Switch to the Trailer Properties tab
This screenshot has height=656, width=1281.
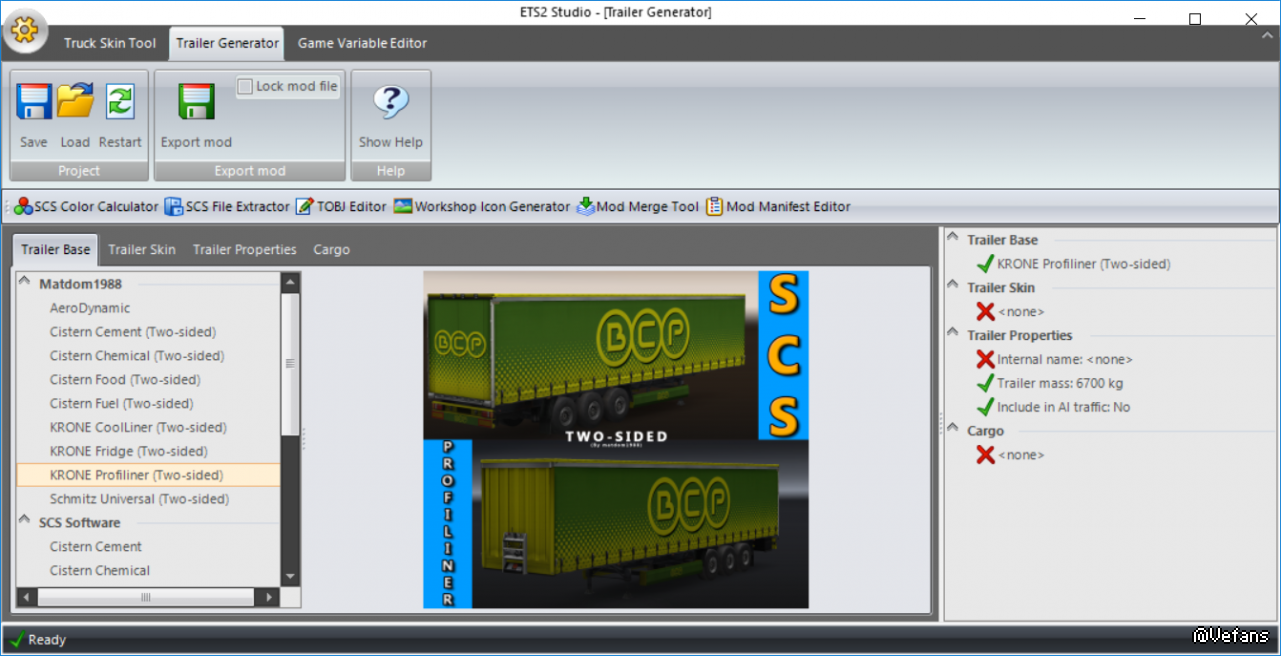[245, 250]
